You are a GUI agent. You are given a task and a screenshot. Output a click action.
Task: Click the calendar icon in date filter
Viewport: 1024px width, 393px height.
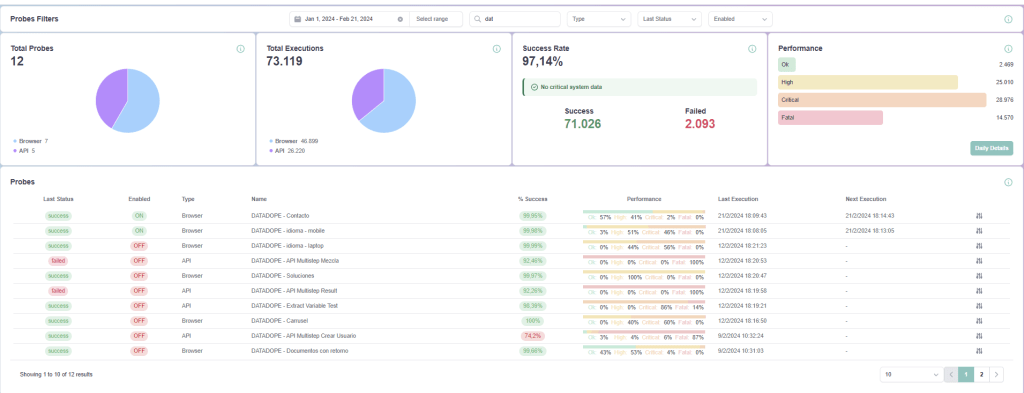(x=298, y=19)
